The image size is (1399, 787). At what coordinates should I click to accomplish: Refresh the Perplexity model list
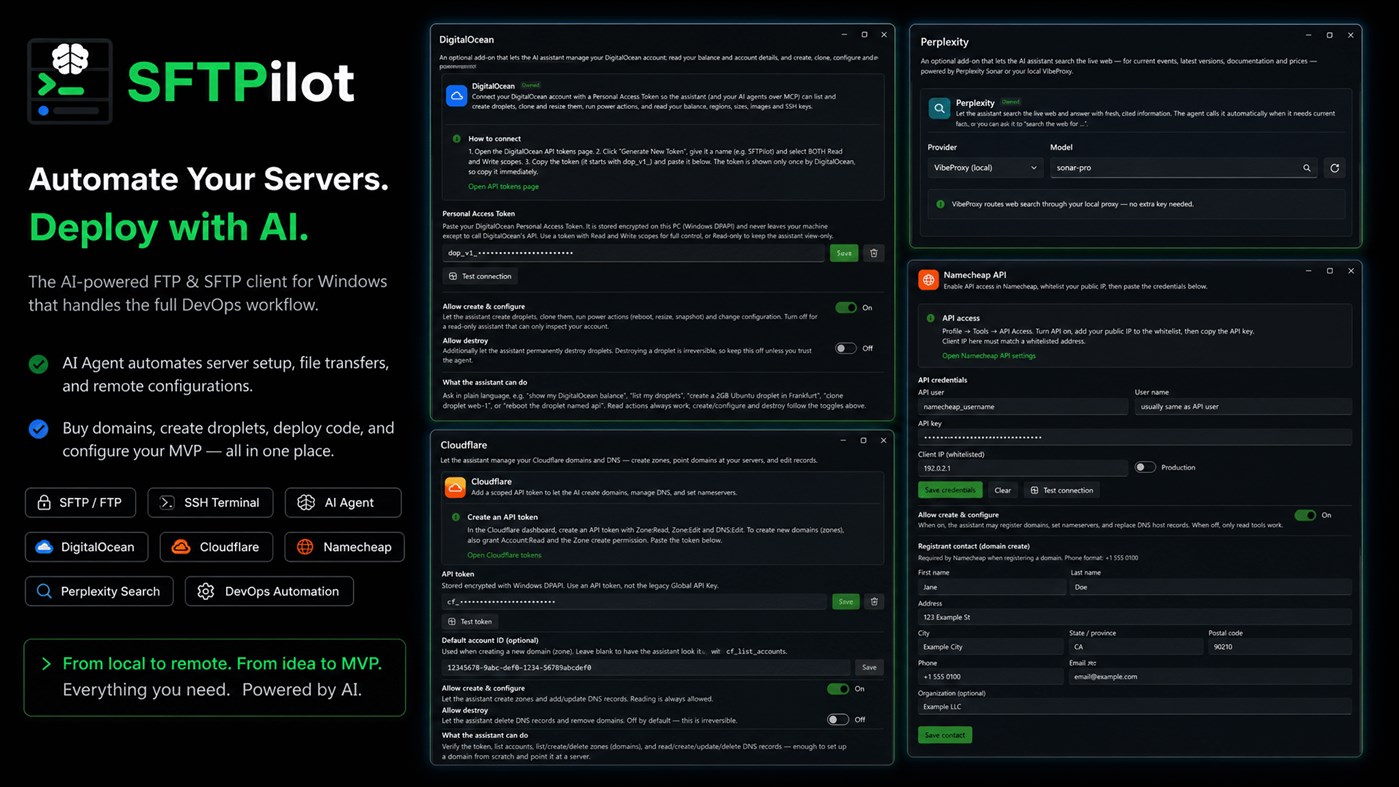(1334, 168)
